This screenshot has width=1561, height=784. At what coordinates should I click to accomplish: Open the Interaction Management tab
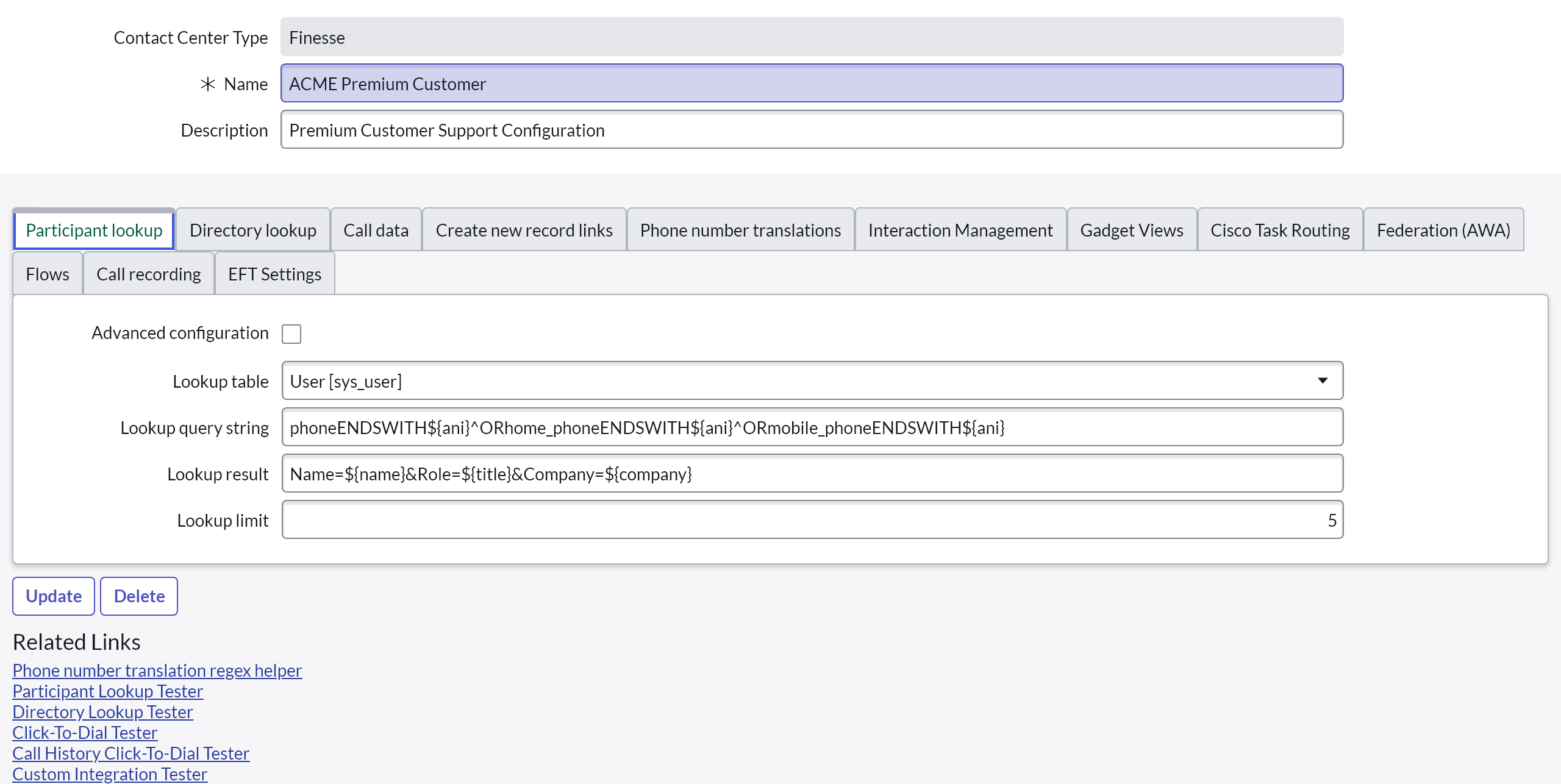[960, 230]
